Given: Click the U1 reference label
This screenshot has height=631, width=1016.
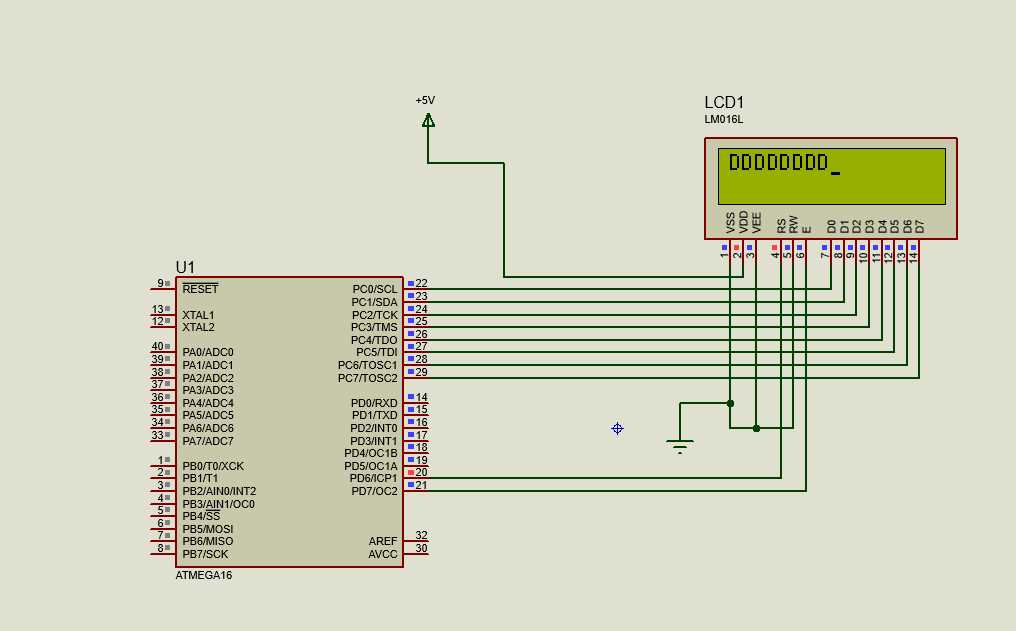Looking at the screenshot, I should (185, 267).
